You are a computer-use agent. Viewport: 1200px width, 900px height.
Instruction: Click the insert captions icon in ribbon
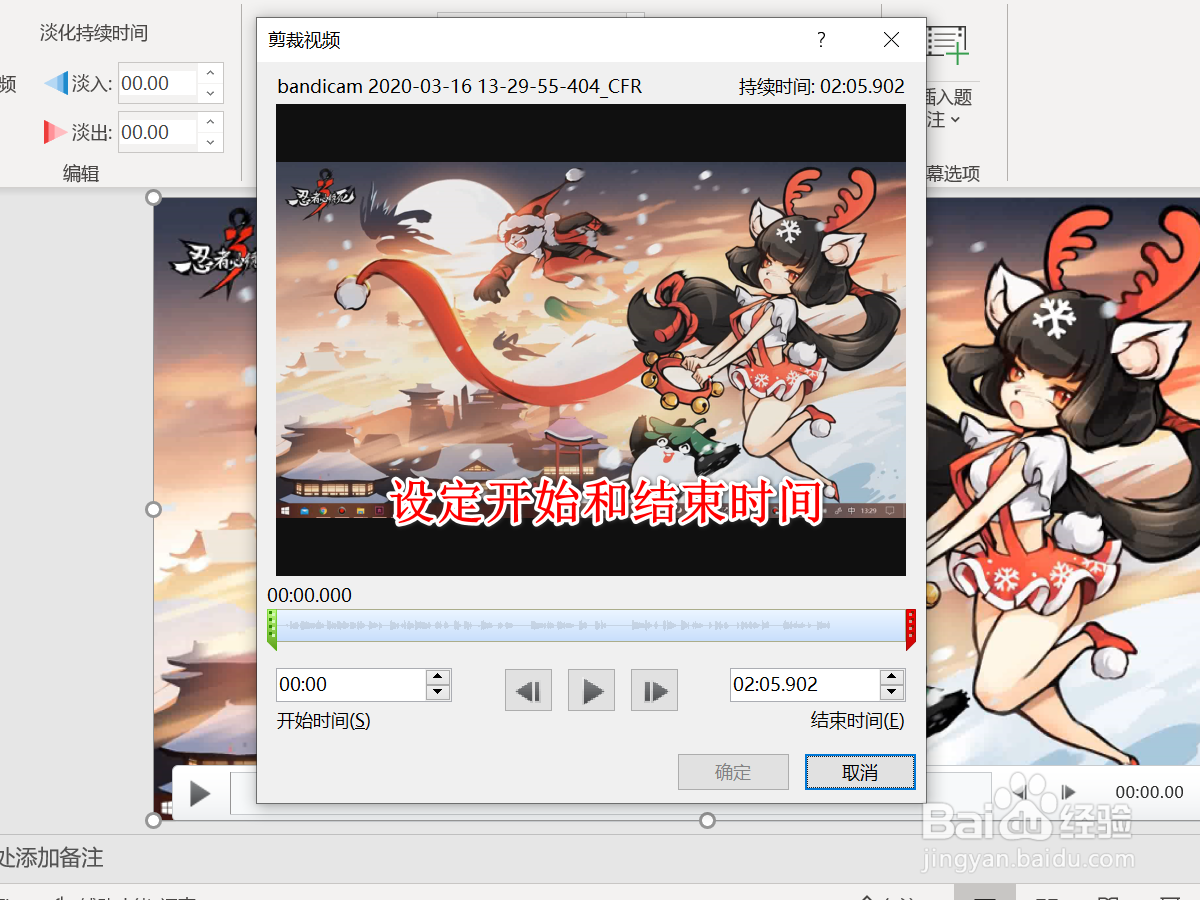click(x=948, y=45)
